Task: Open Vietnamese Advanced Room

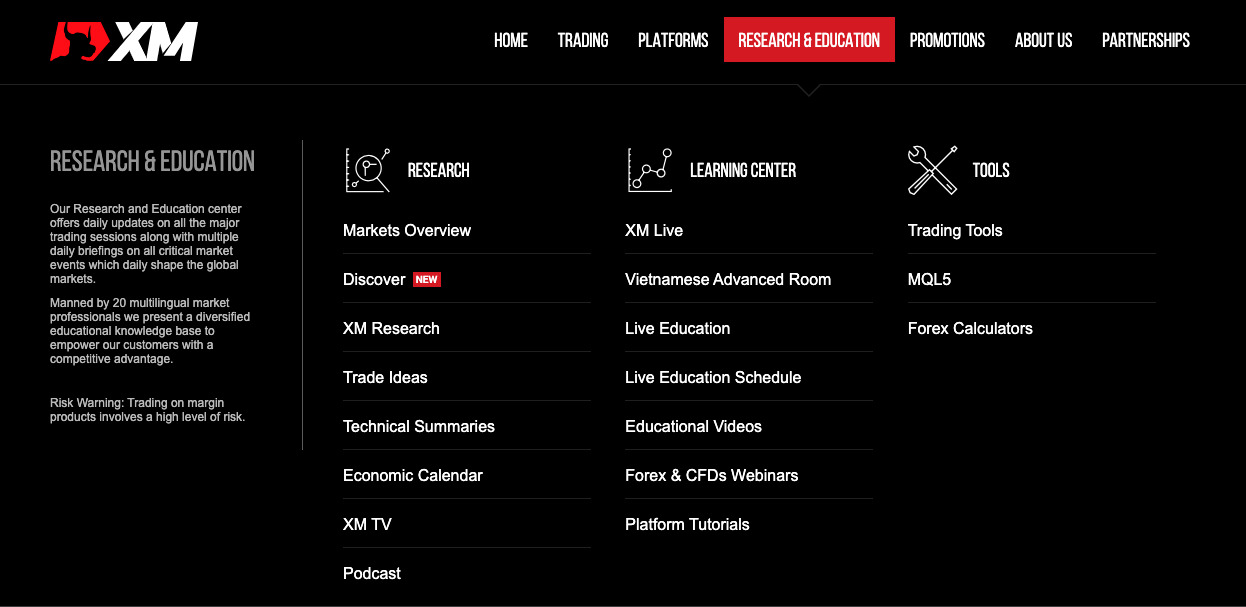Action: pyautogui.click(x=728, y=280)
